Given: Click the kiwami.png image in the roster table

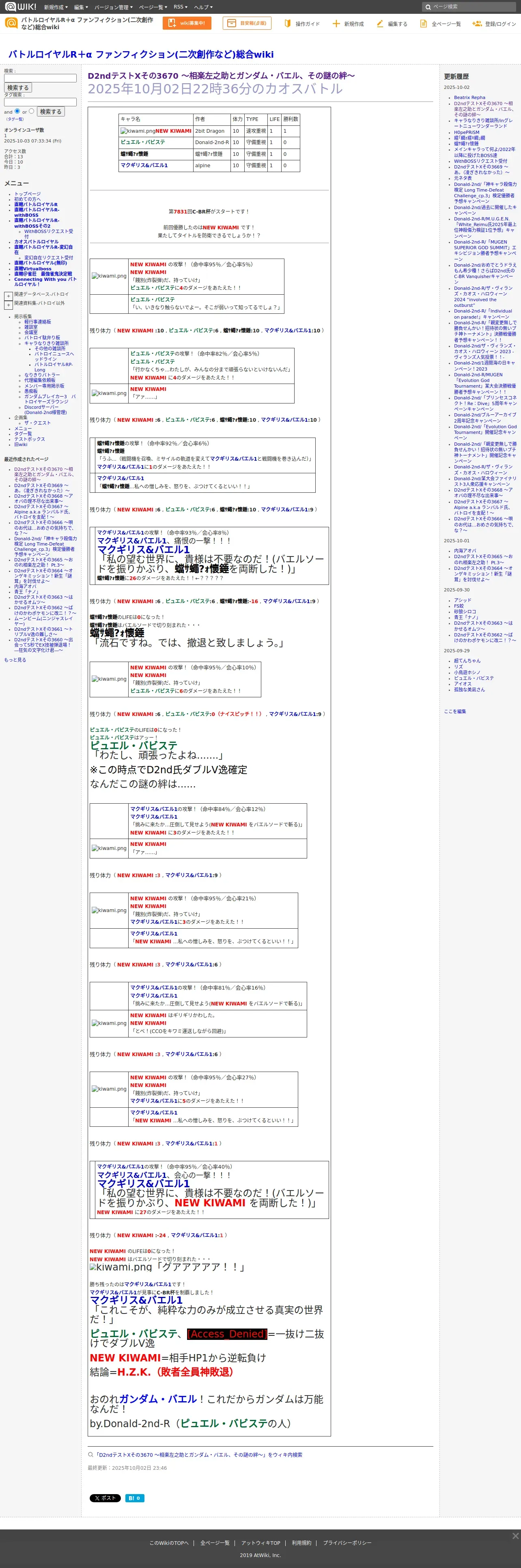Looking at the screenshot, I should [138, 131].
